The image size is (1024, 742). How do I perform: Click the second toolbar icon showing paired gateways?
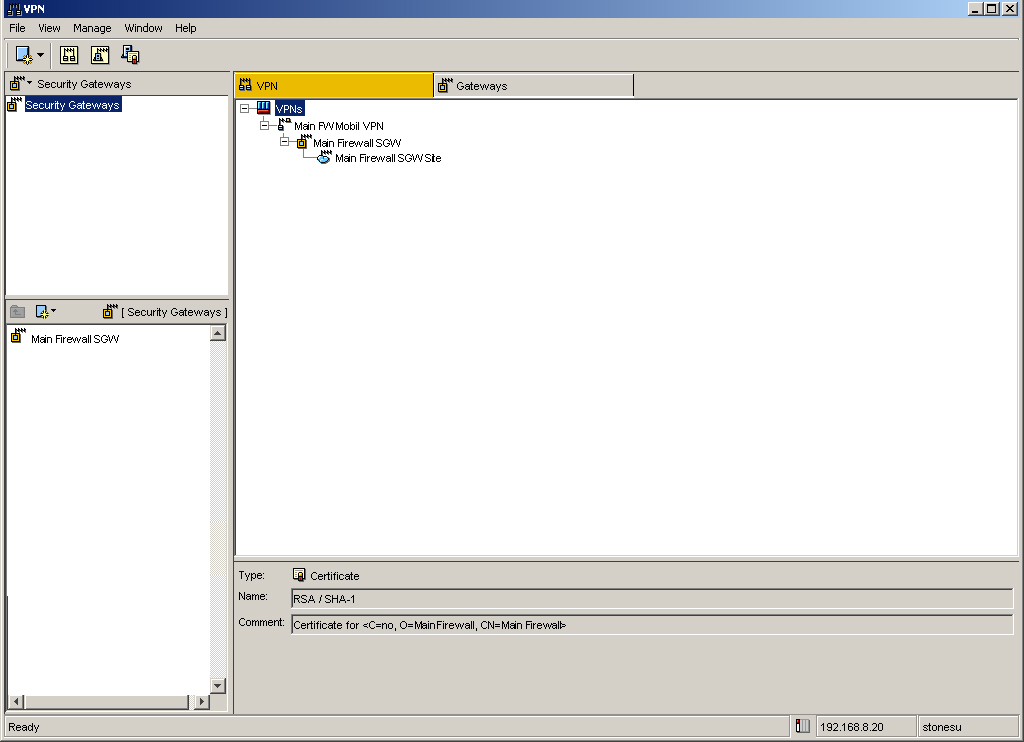[69, 55]
